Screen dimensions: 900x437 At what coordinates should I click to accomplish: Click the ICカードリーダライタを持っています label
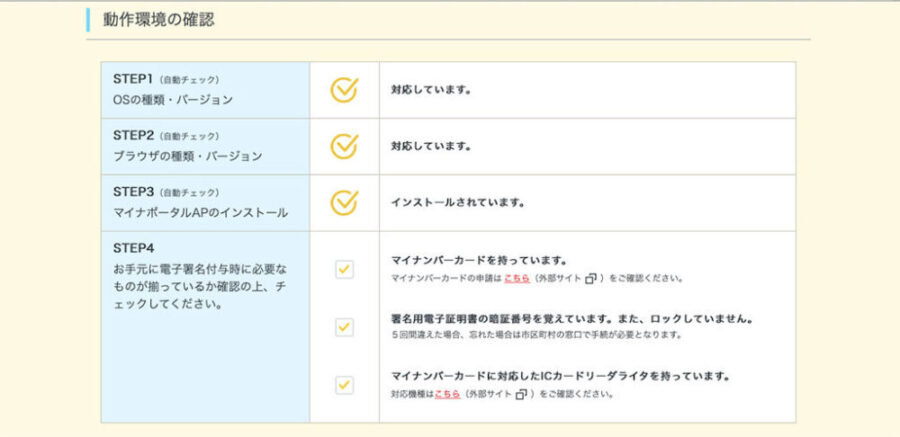(x=560, y=376)
